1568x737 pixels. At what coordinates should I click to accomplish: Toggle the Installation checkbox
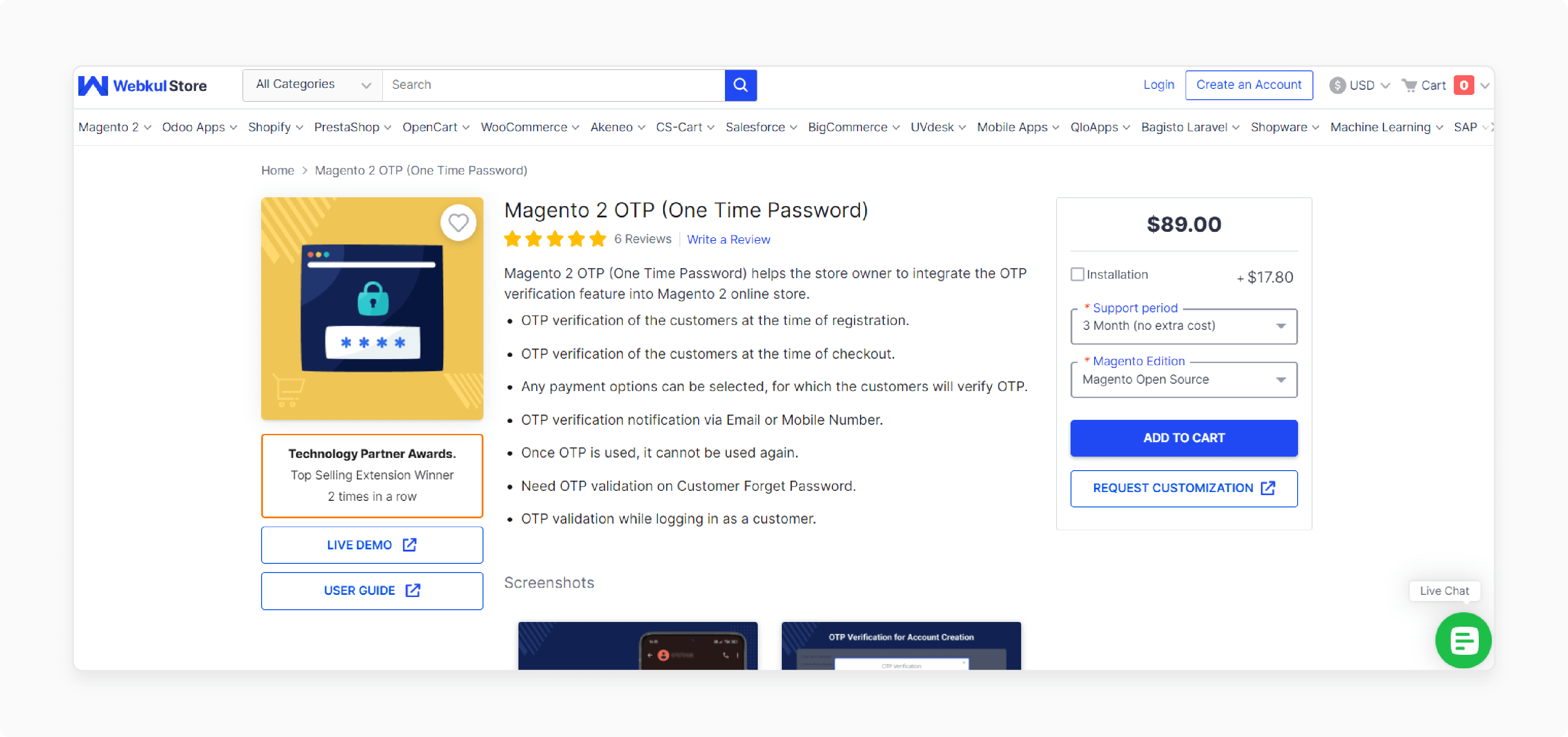click(1078, 274)
